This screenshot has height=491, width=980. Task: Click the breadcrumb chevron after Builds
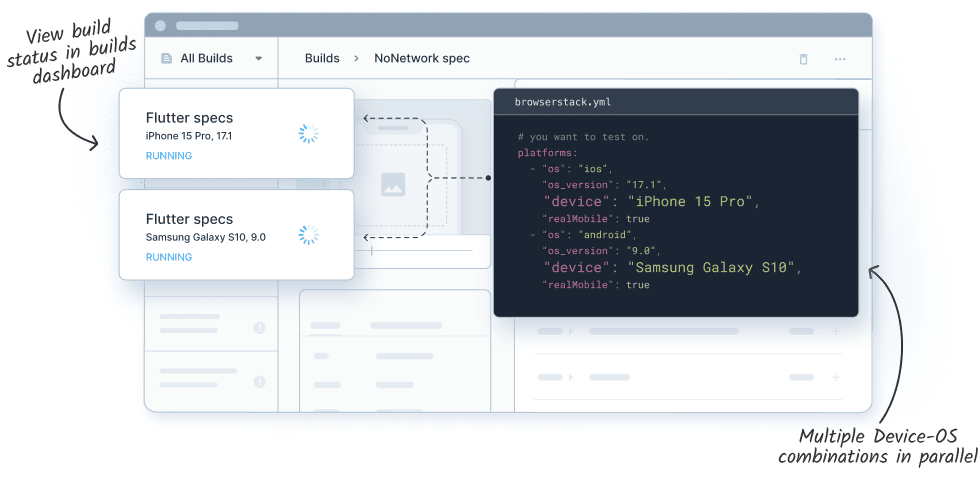click(x=356, y=58)
